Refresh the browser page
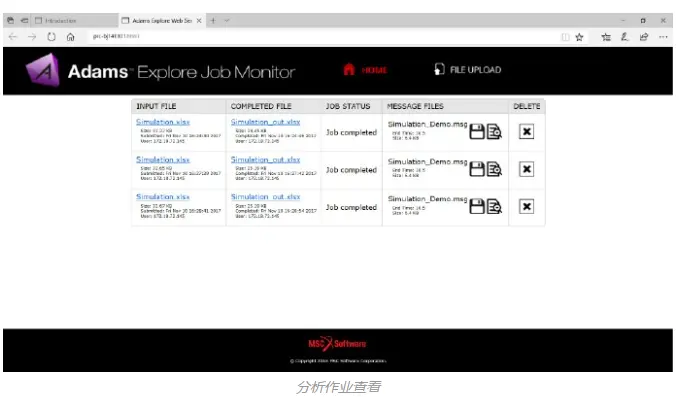The image size is (679, 397). tap(52, 37)
